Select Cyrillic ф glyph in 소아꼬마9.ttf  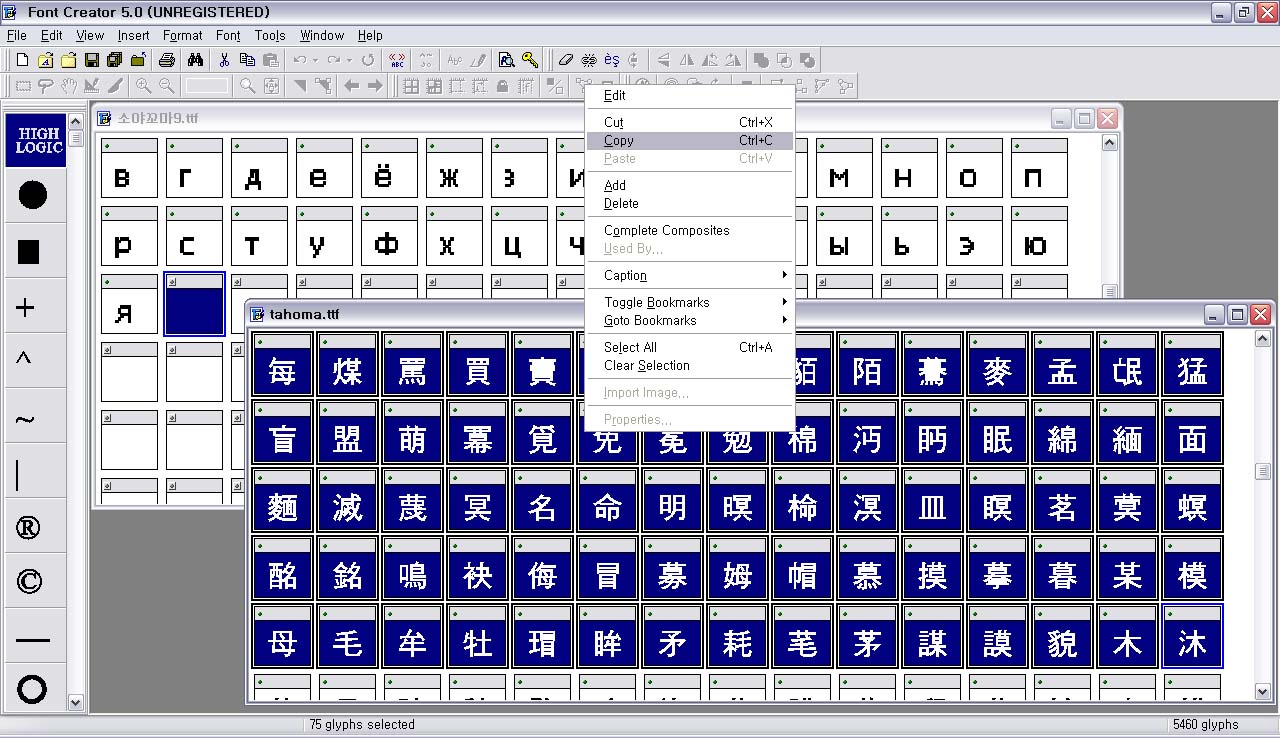pyautogui.click(x=389, y=236)
